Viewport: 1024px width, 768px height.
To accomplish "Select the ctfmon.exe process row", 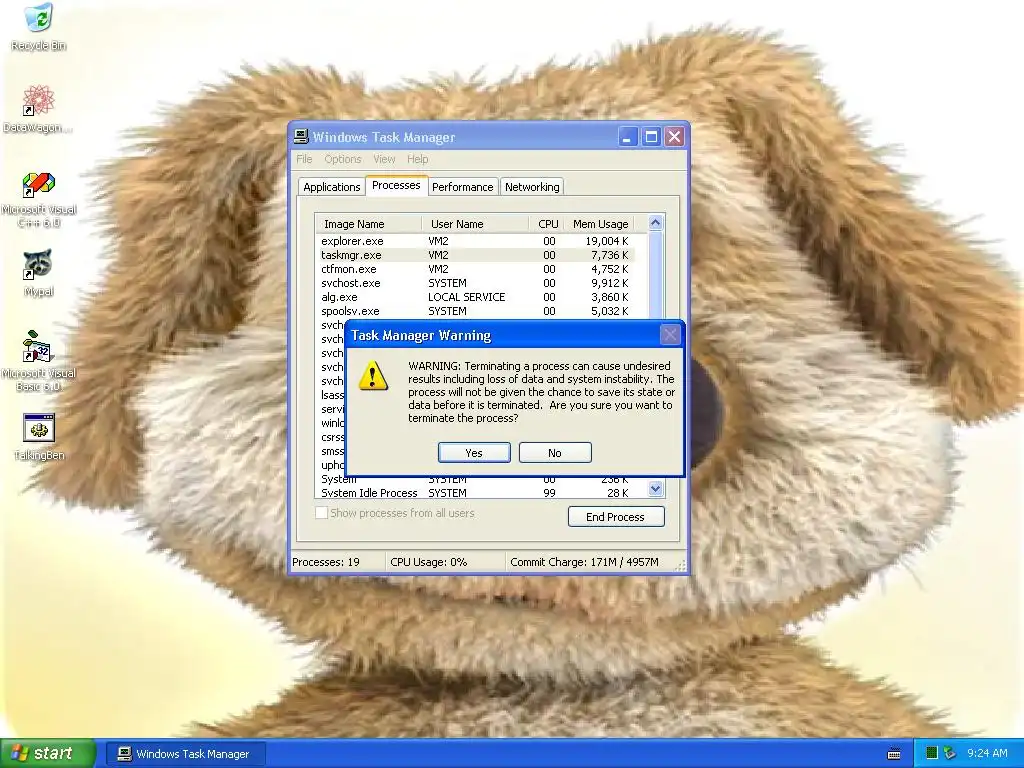I will tap(475, 269).
